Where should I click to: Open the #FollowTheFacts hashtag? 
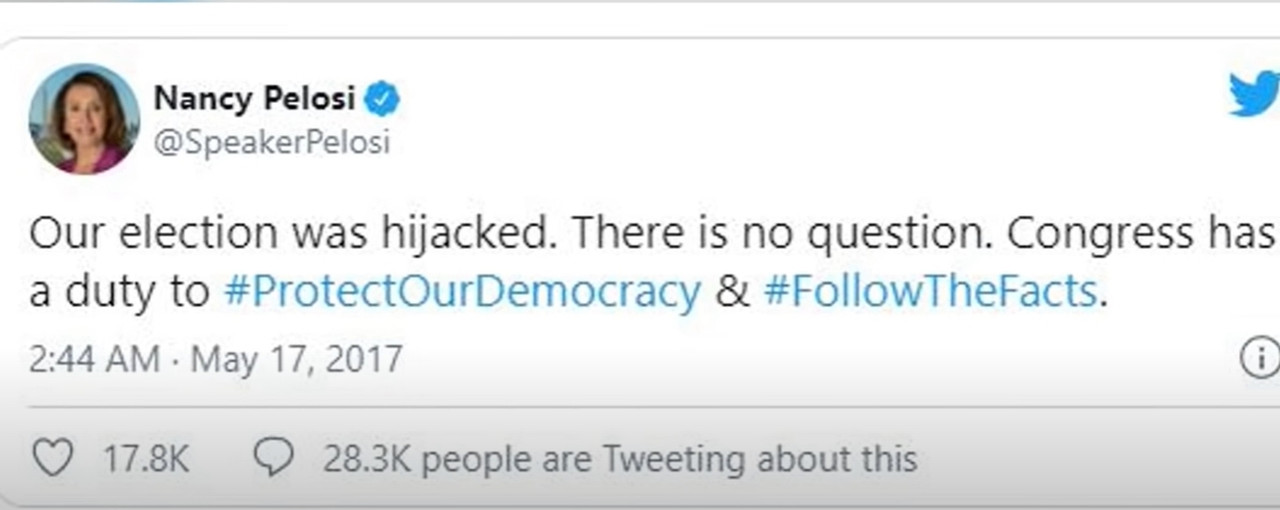929,292
